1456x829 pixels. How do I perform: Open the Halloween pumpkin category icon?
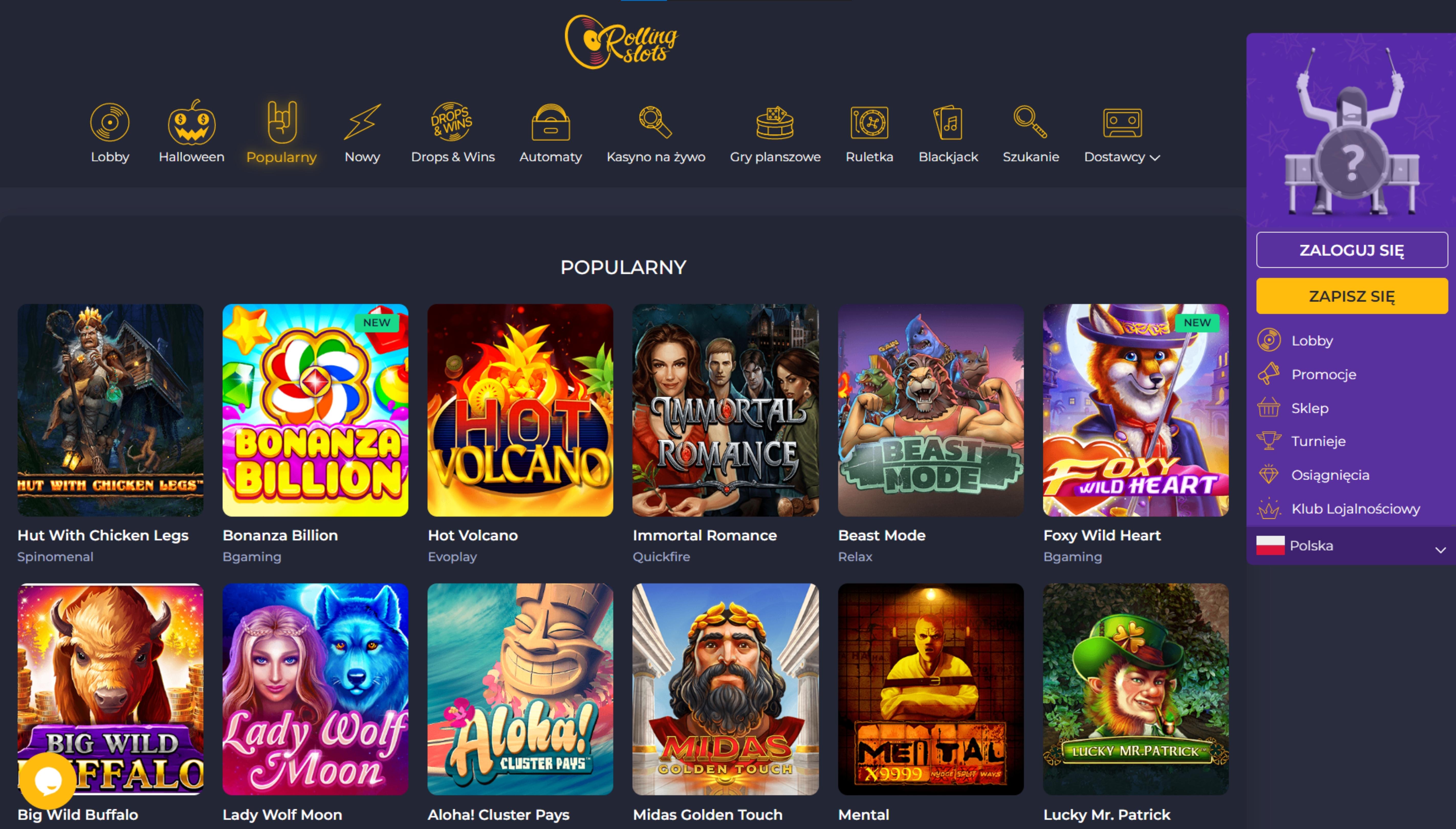(191, 122)
